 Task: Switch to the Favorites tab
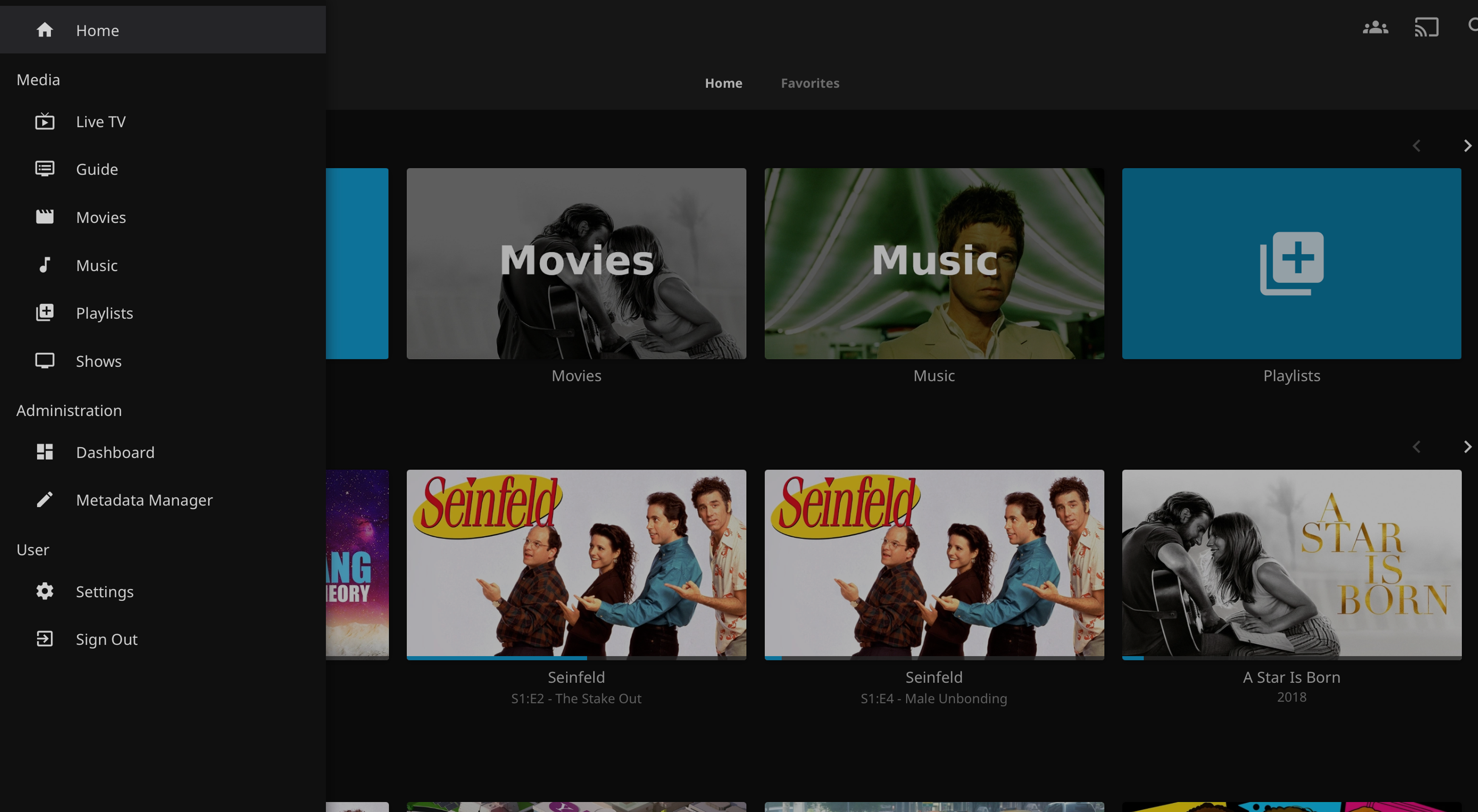click(809, 83)
